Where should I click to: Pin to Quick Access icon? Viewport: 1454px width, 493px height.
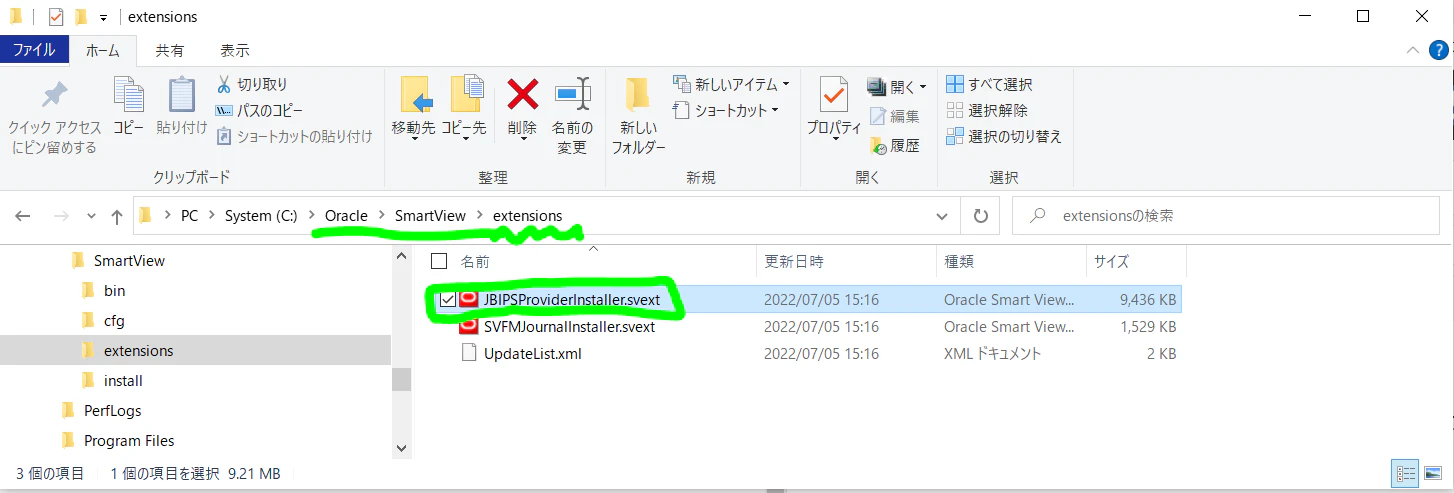pyautogui.click(x=53, y=96)
